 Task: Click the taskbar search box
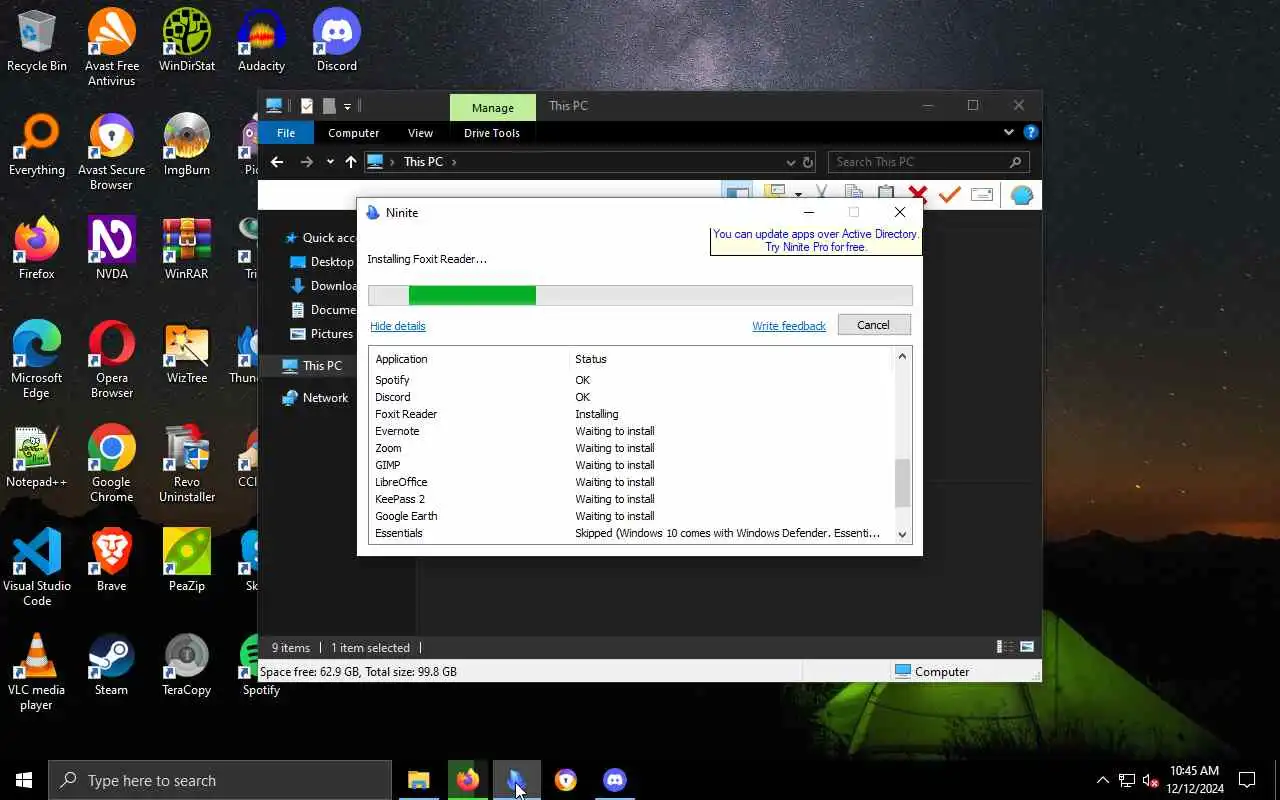pyautogui.click(x=220, y=780)
